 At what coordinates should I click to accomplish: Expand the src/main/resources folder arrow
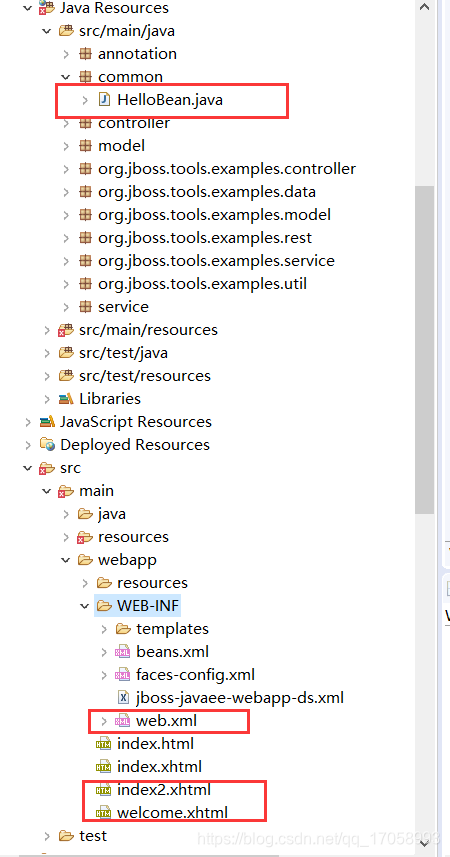(47, 330)
